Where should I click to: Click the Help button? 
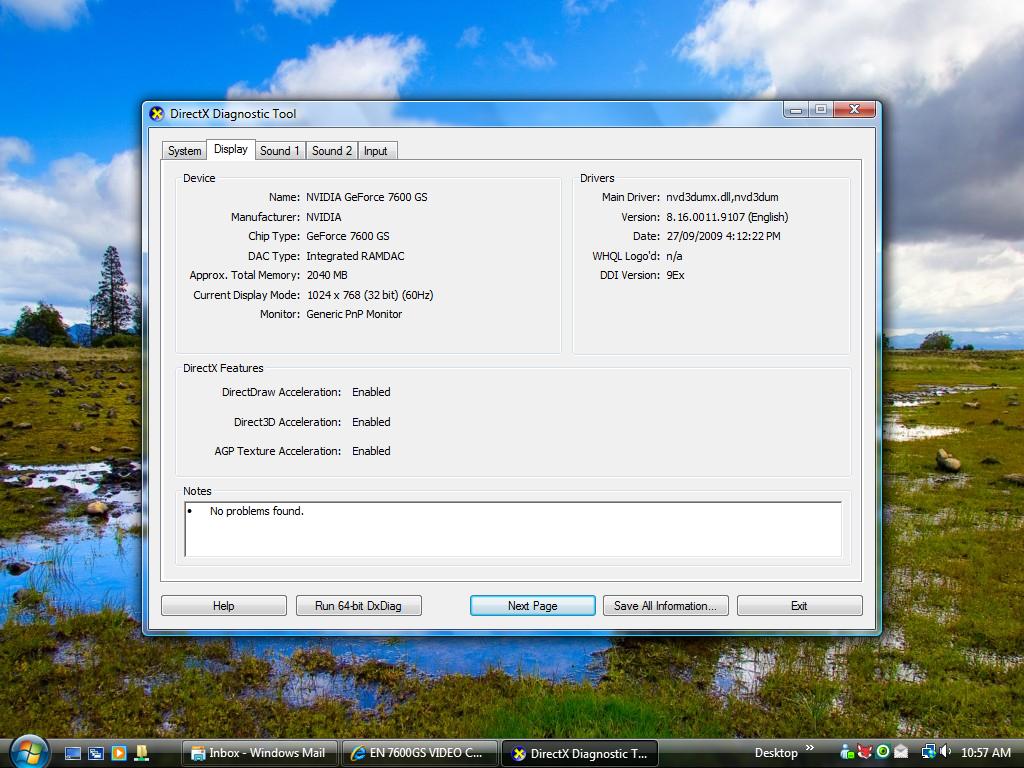(x=223, y=606)
